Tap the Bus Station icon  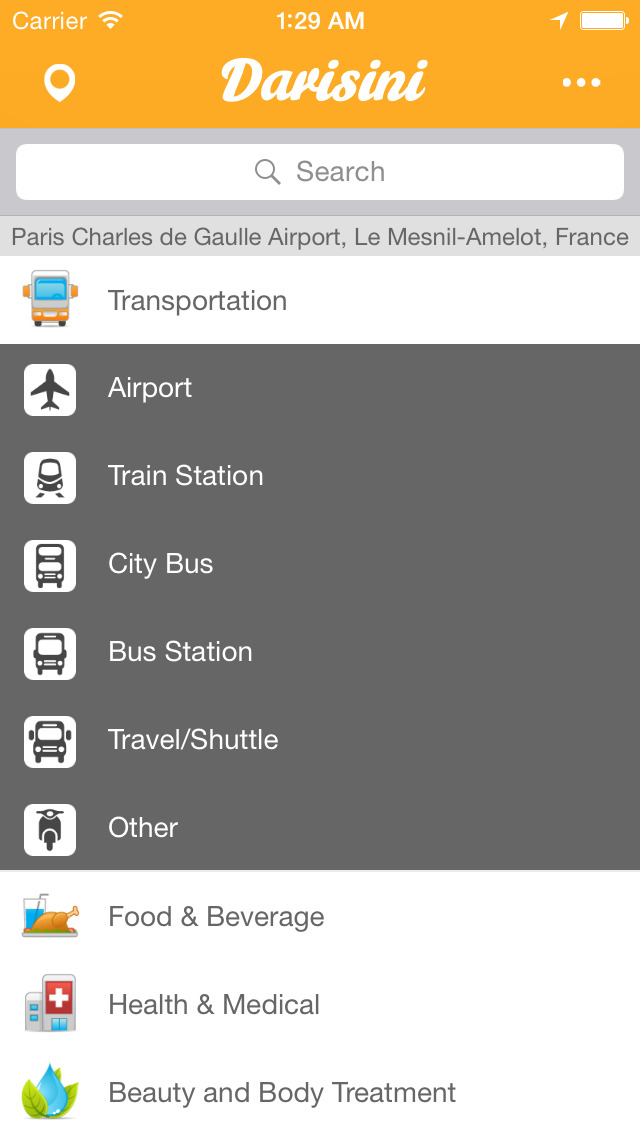pyautogui.click(x=50, y=653)
